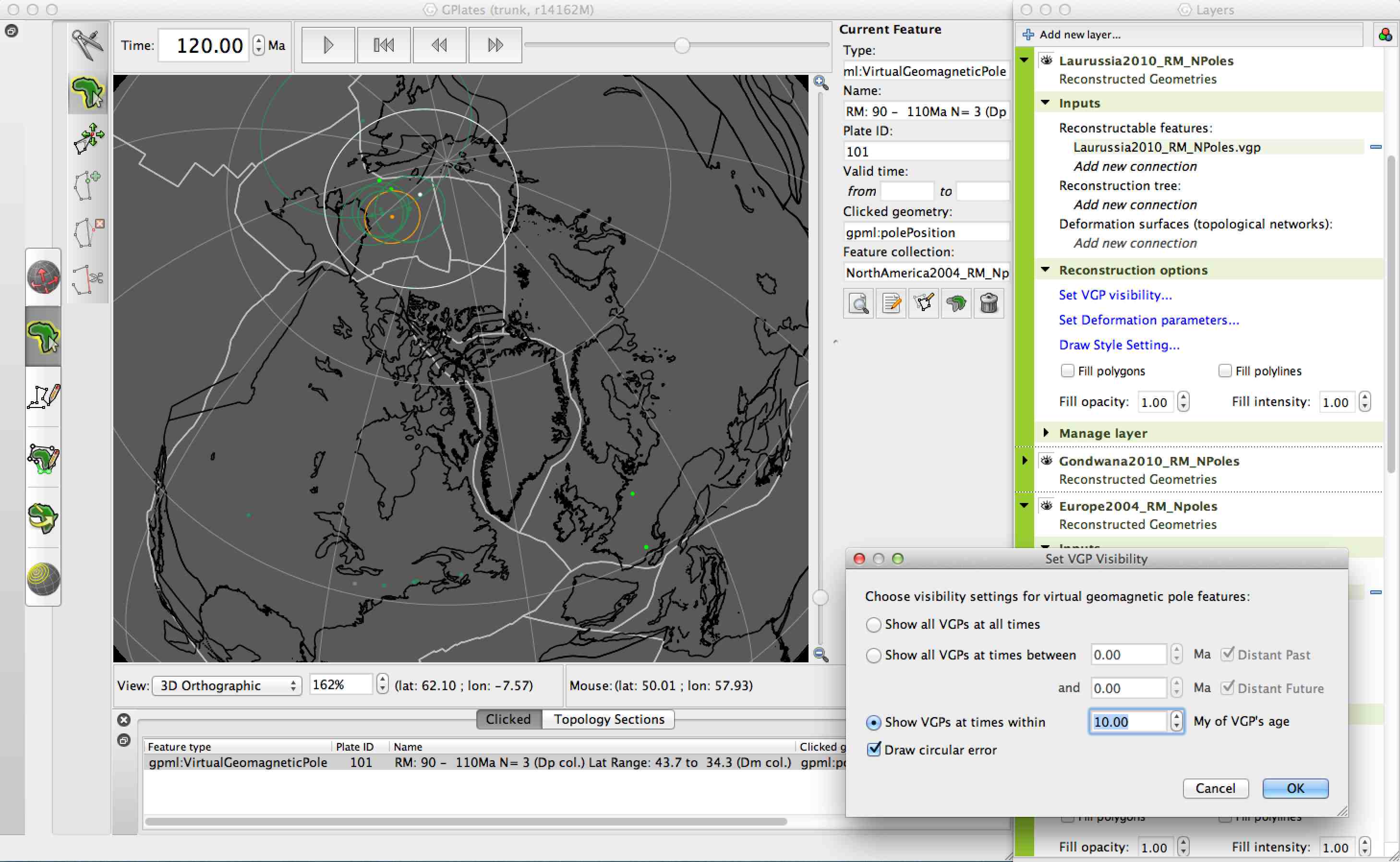Click the Clone Feature icon in Current Feature
This screenshot has width=1400, height=862.
(x=956, y=303)
